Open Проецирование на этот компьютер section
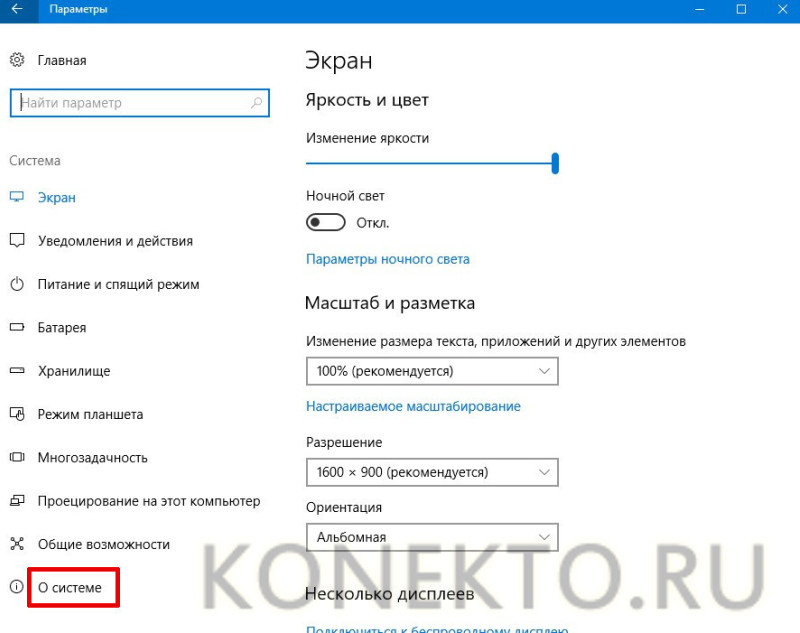 point(149,501)
